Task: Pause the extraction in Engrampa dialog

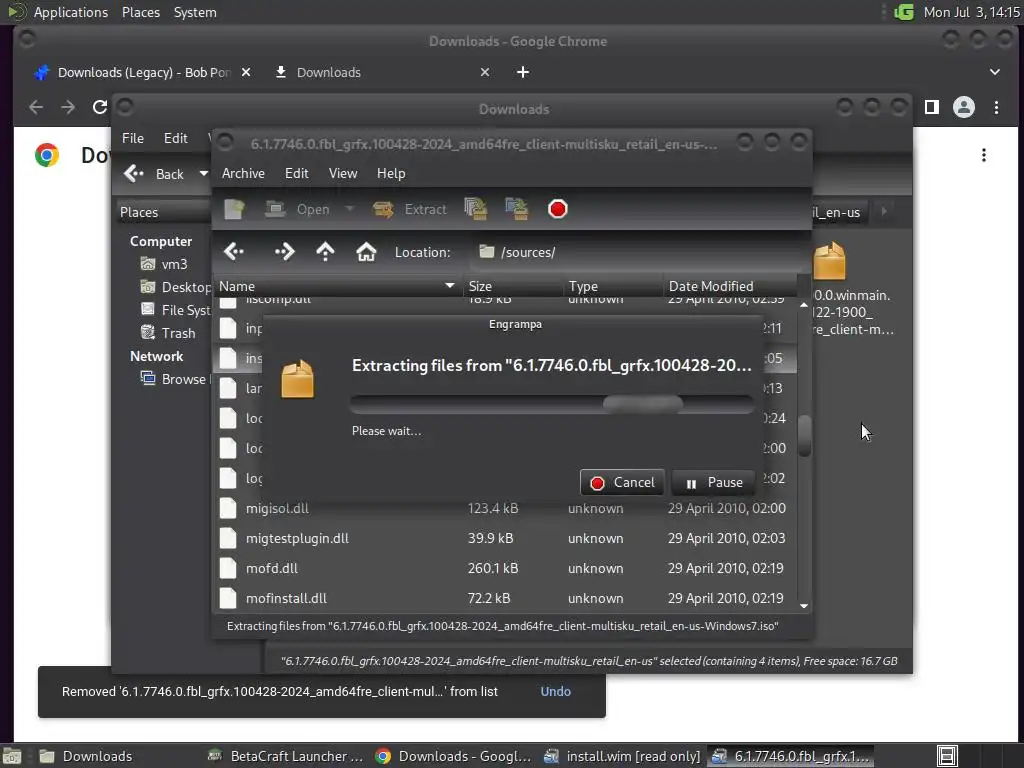Action: 713,483
